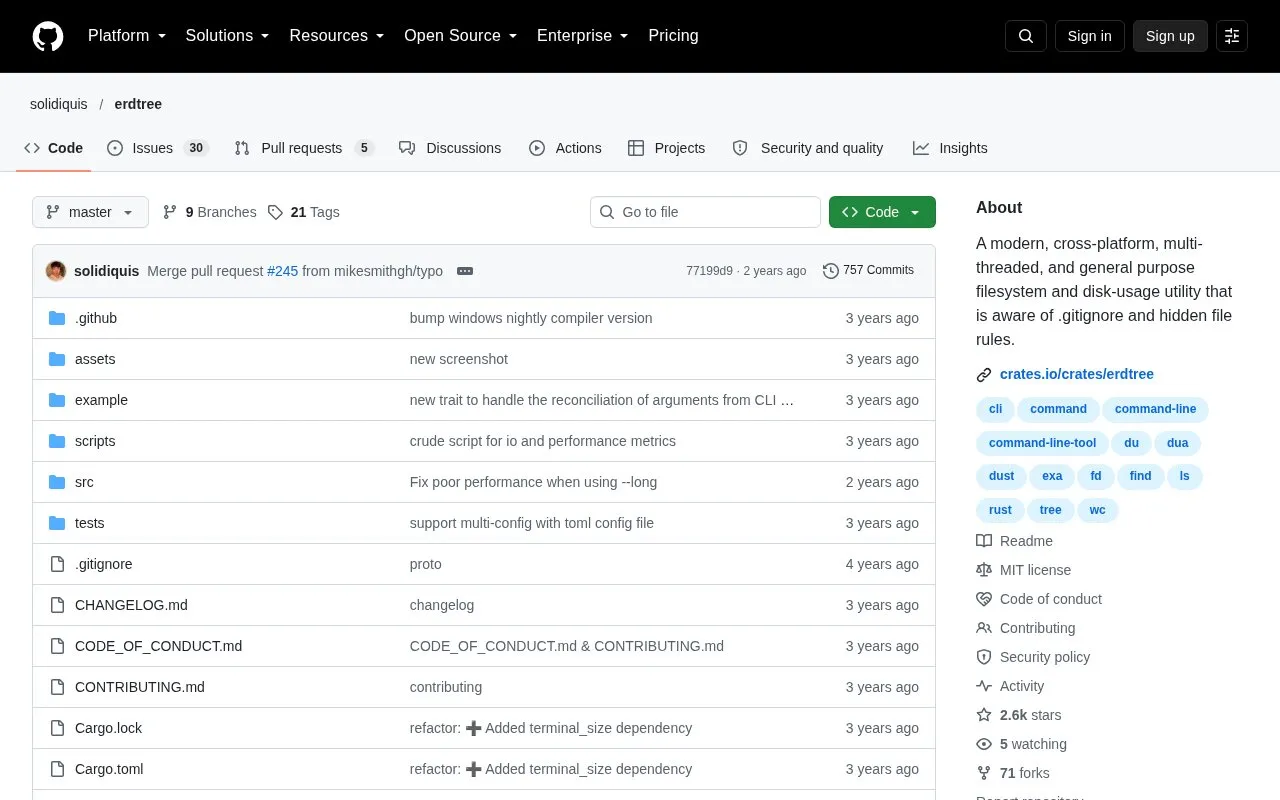Expand the Open Source menu

click(x=461, y=36)
